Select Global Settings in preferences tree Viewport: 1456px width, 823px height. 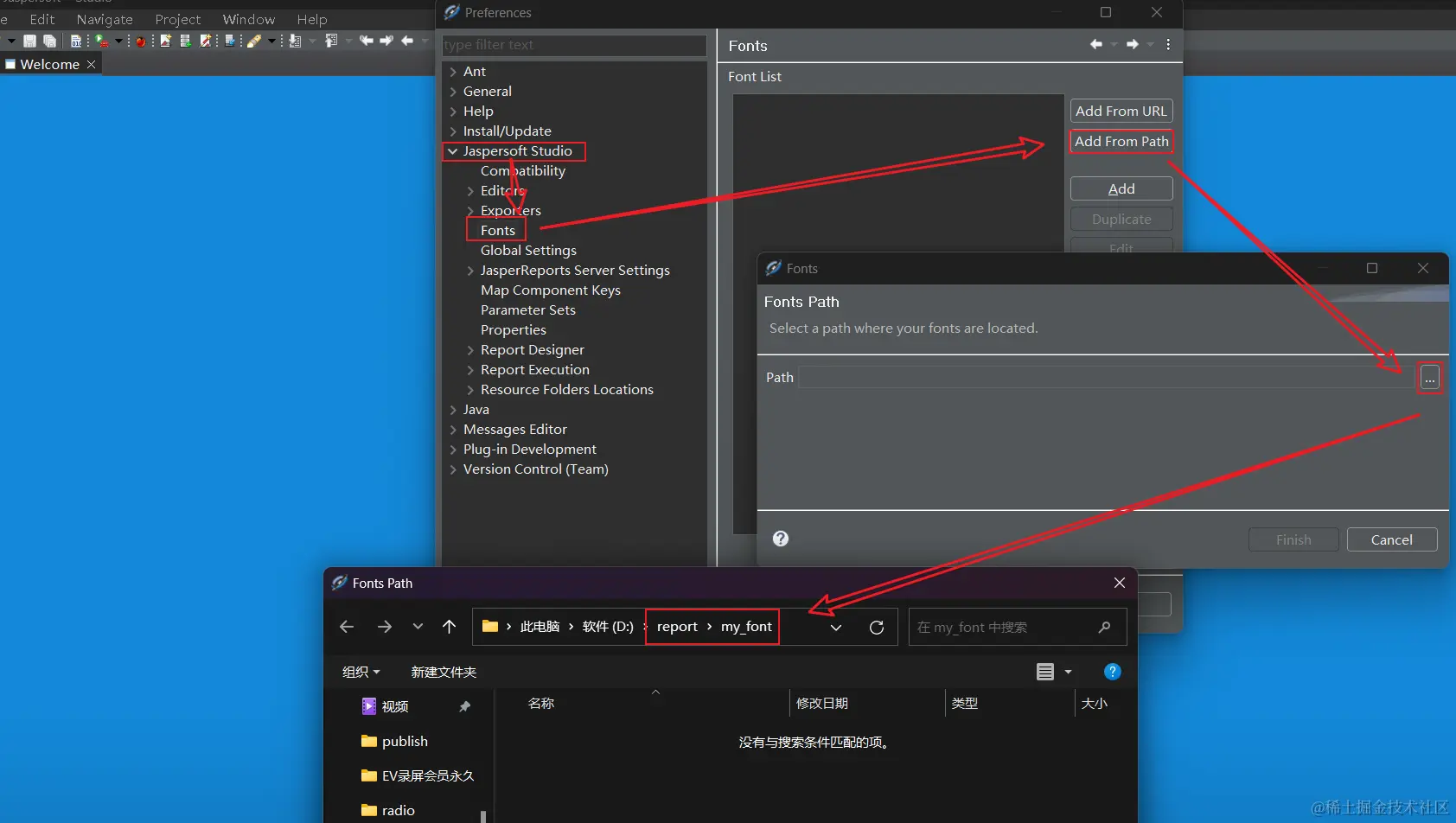point(528,250)
